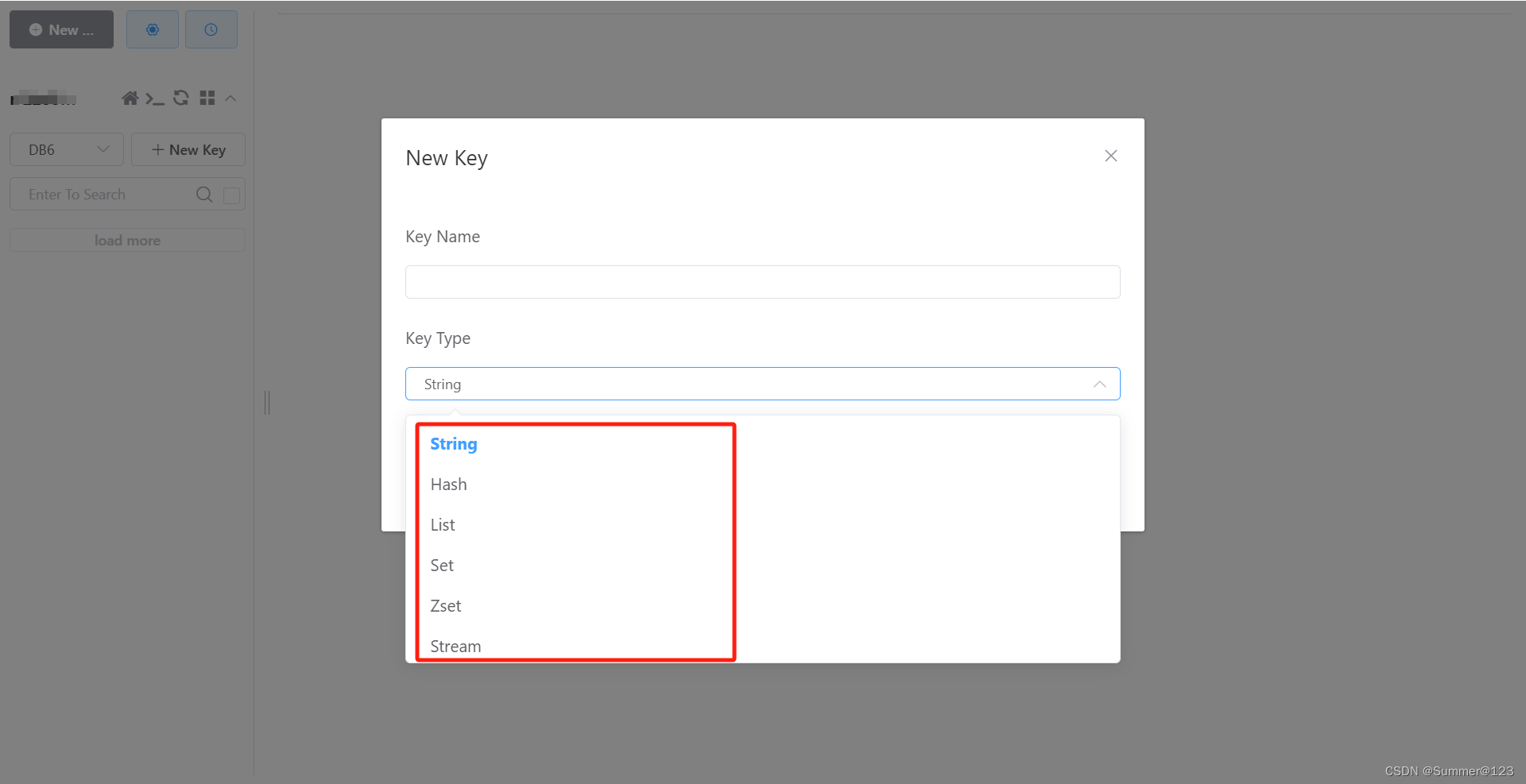Image resolution: width=1526 pixels, height=784 pixels.
Task: Click the New connection button
Action: [x=61, y=29]
